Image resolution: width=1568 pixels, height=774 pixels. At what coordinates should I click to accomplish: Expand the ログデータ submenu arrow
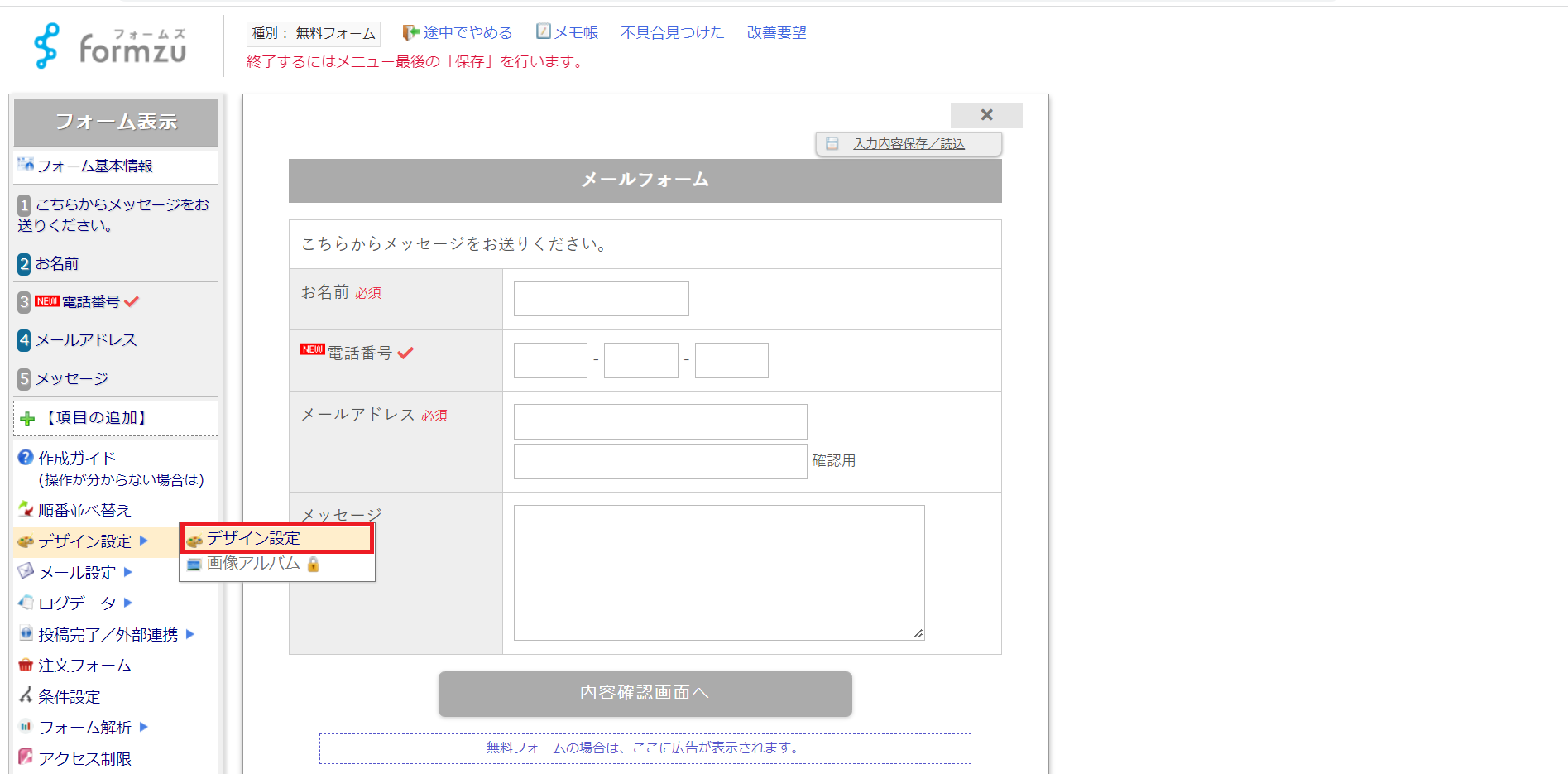[x=128, y=603]
